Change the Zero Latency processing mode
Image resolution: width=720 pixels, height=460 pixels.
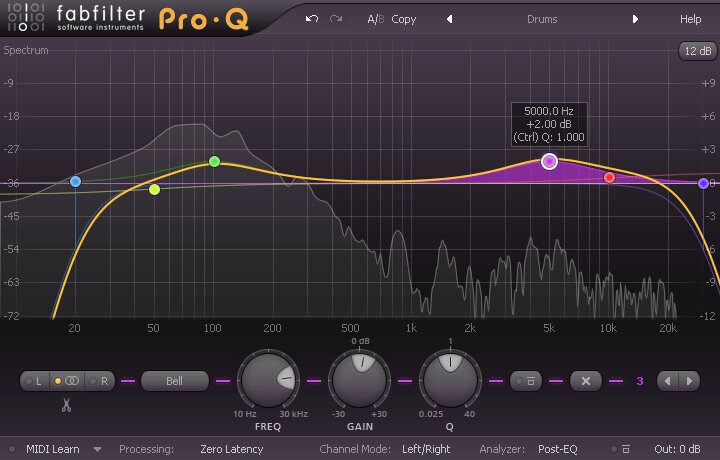click(231, 449)
